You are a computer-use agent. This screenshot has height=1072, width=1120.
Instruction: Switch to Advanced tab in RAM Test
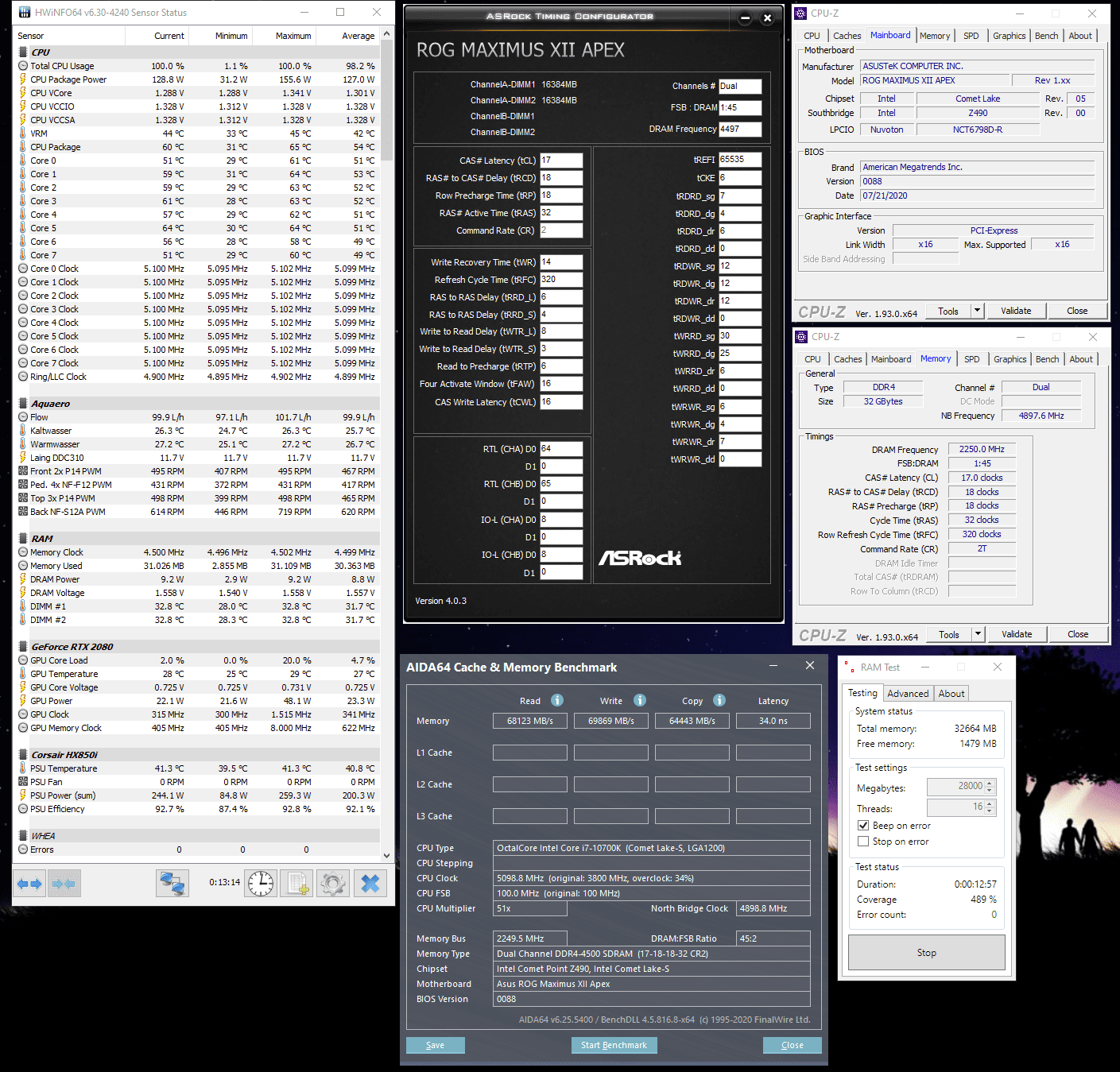[x=908, y=694]
